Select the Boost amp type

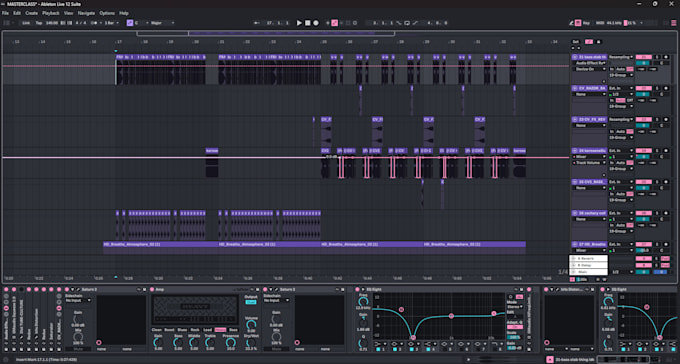tap(169, 330)
